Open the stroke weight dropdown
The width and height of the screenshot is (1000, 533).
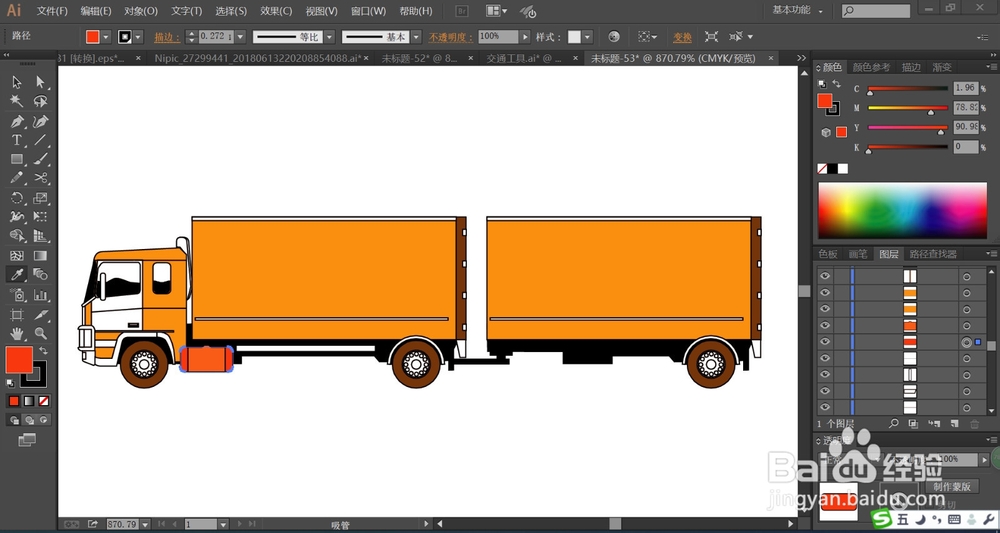tap(240, 37)
